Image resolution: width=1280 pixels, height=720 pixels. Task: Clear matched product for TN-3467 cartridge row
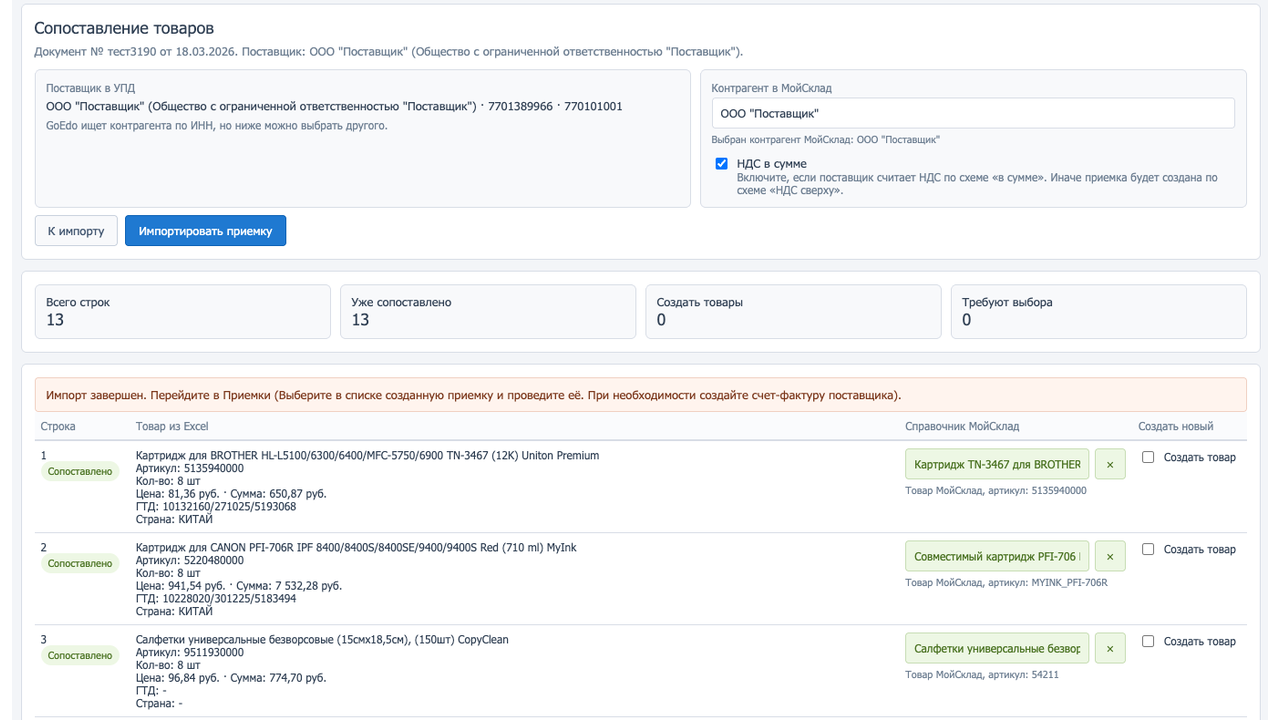[x=1110, y=464]
